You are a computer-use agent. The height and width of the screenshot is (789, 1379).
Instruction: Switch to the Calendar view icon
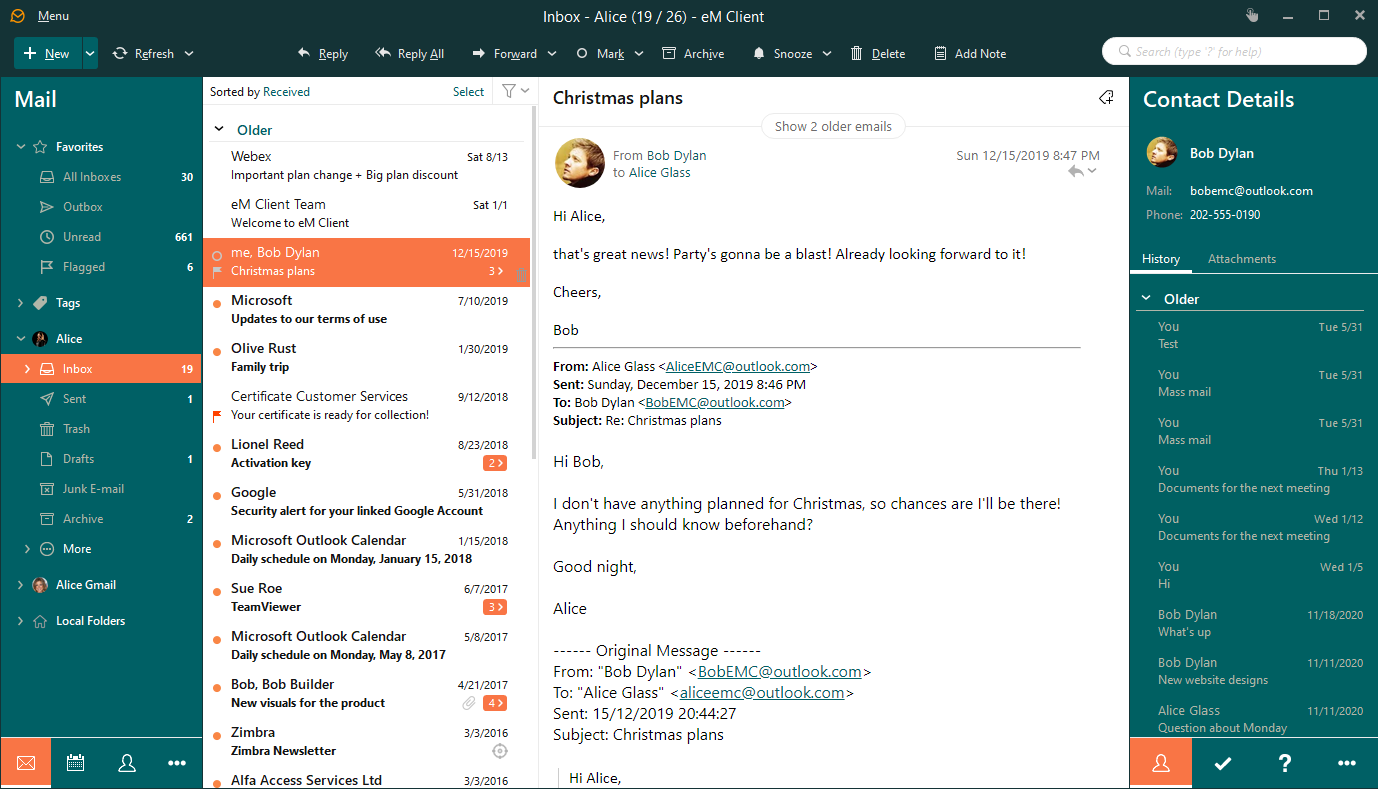coord(76,763)
